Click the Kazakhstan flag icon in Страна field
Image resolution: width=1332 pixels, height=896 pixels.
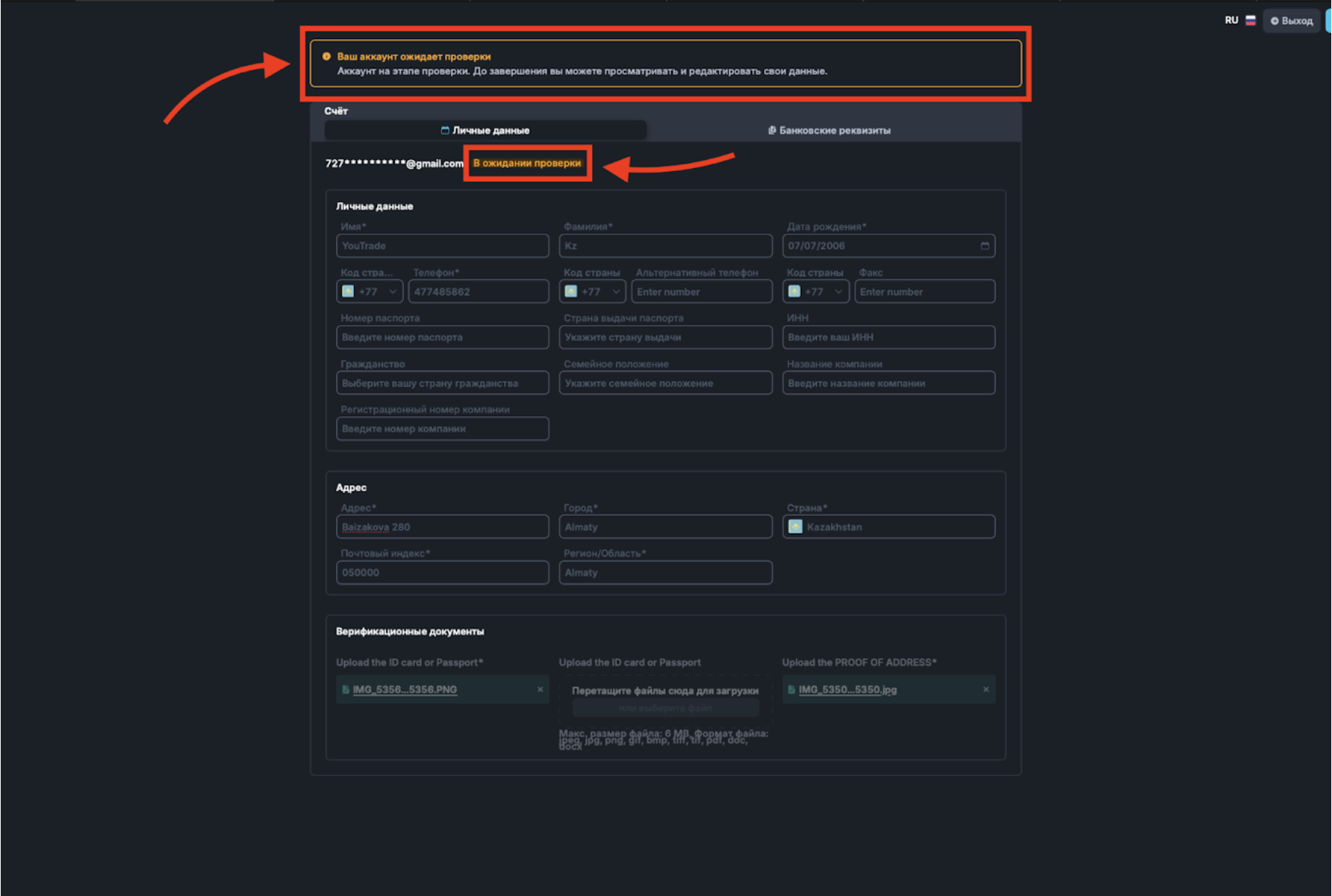pyautogui.click(x=795, y=526)
